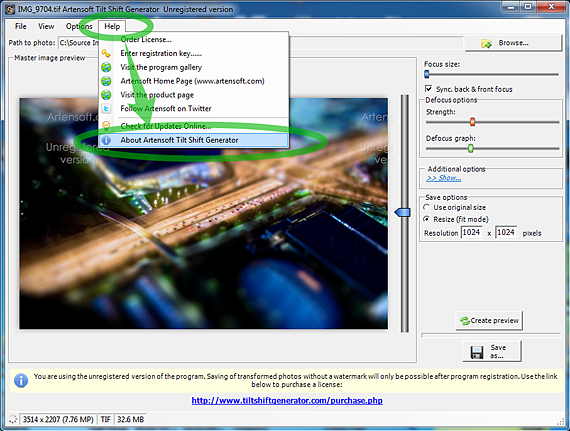Close the Help menu tab
The height and width of the screenshot is (431, 570).
point(112,26)
